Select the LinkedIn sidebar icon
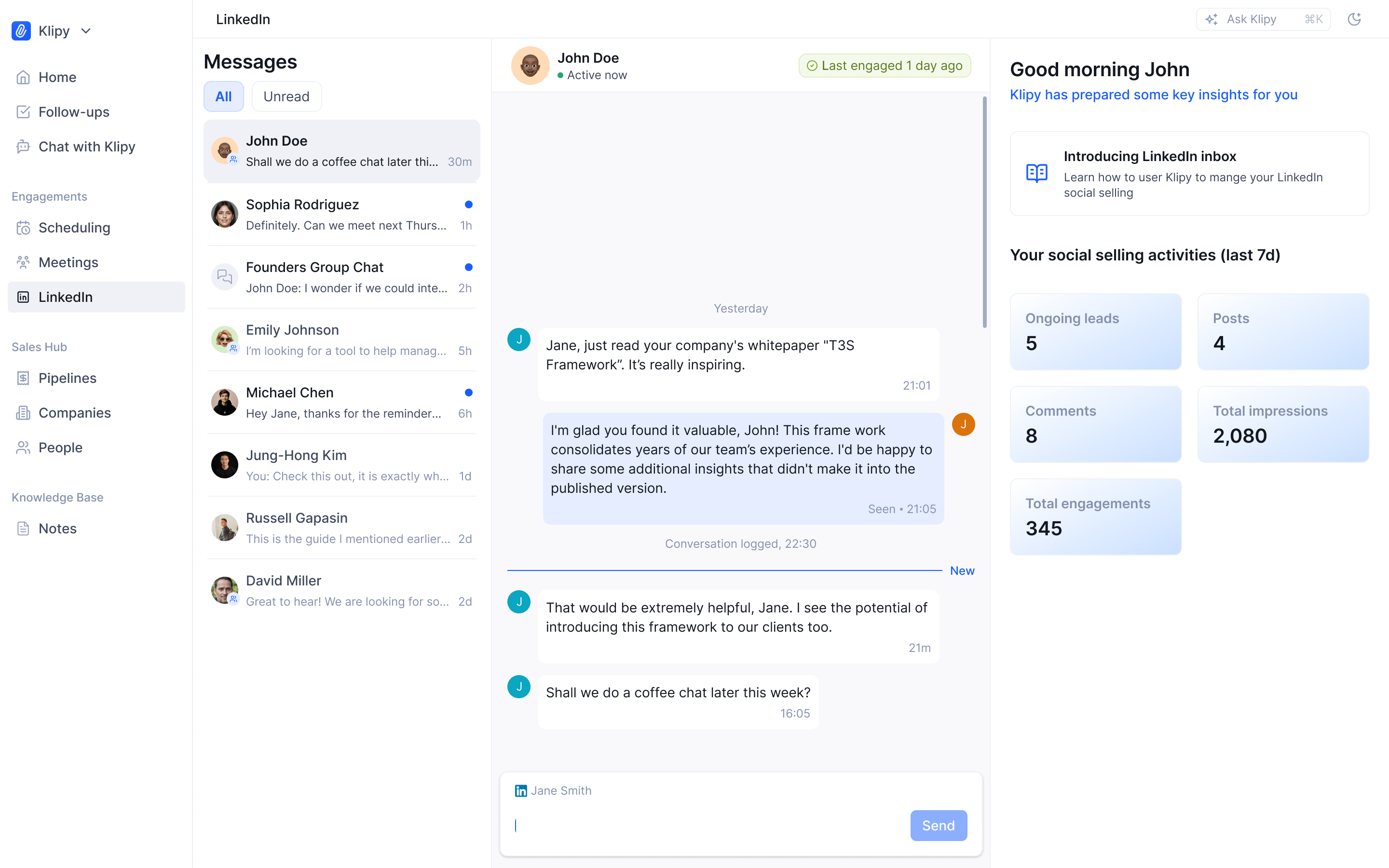Screen dimensions: 1389x868 point(23,297)
